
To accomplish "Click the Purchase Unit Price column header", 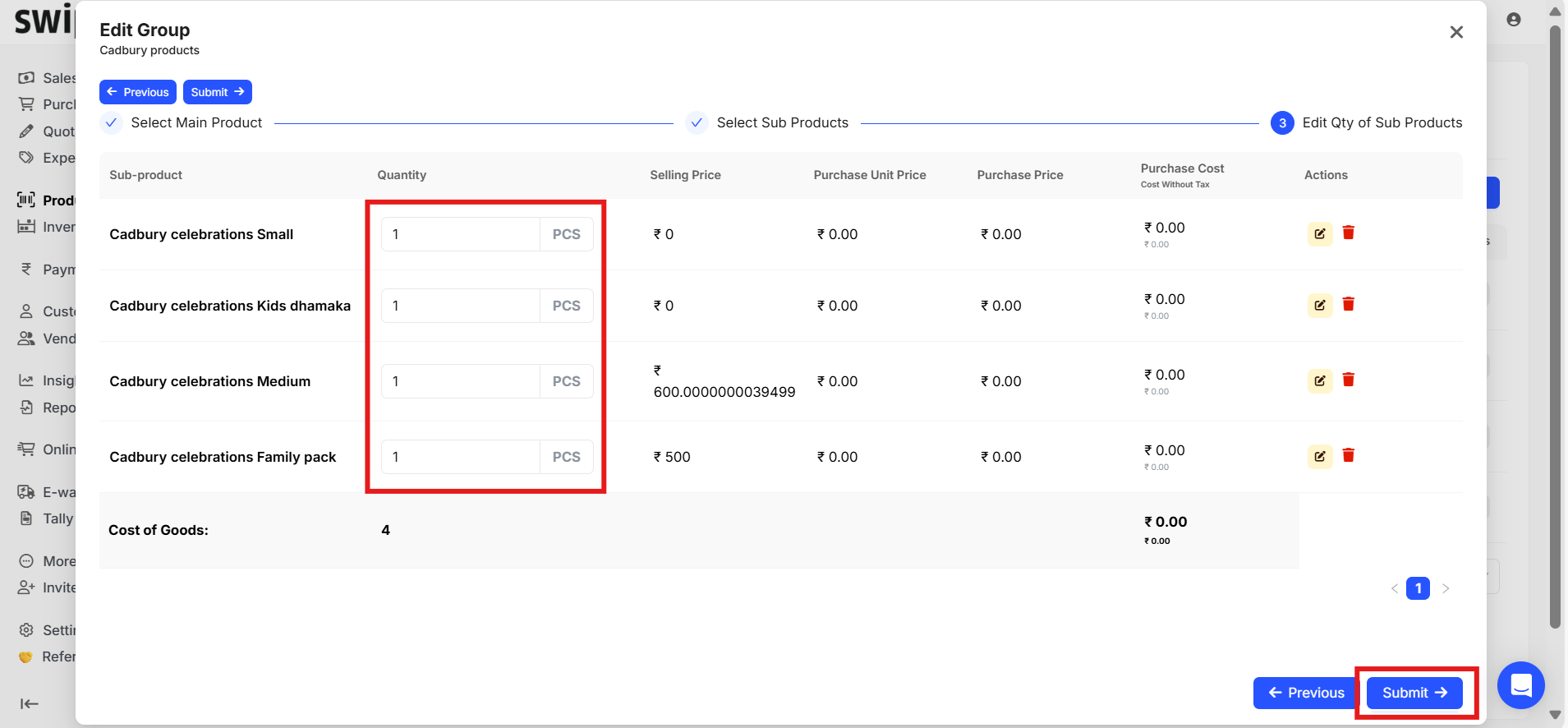I will (x=870, y=175).
